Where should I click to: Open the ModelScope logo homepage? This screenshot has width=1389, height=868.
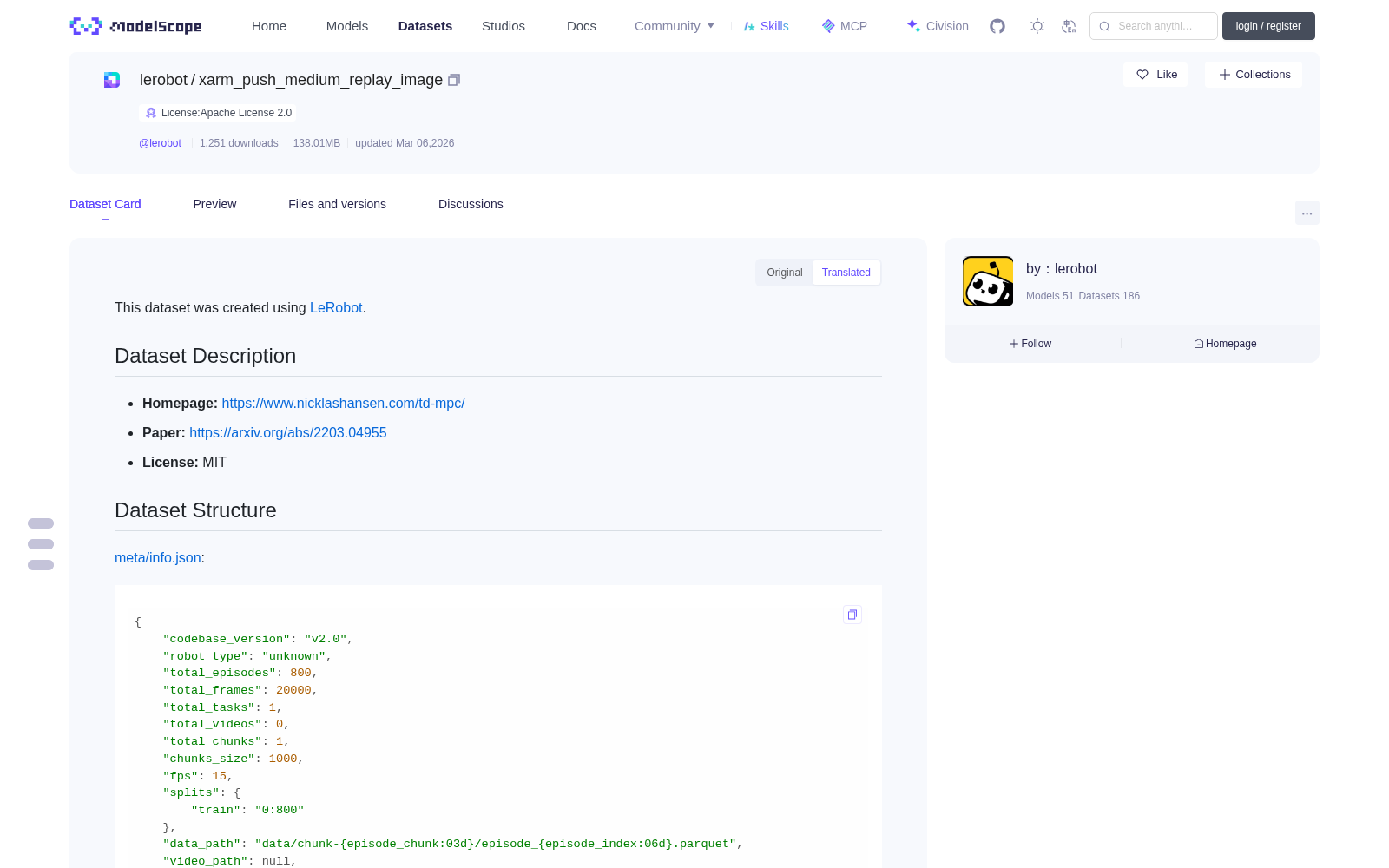pos(136,26)
